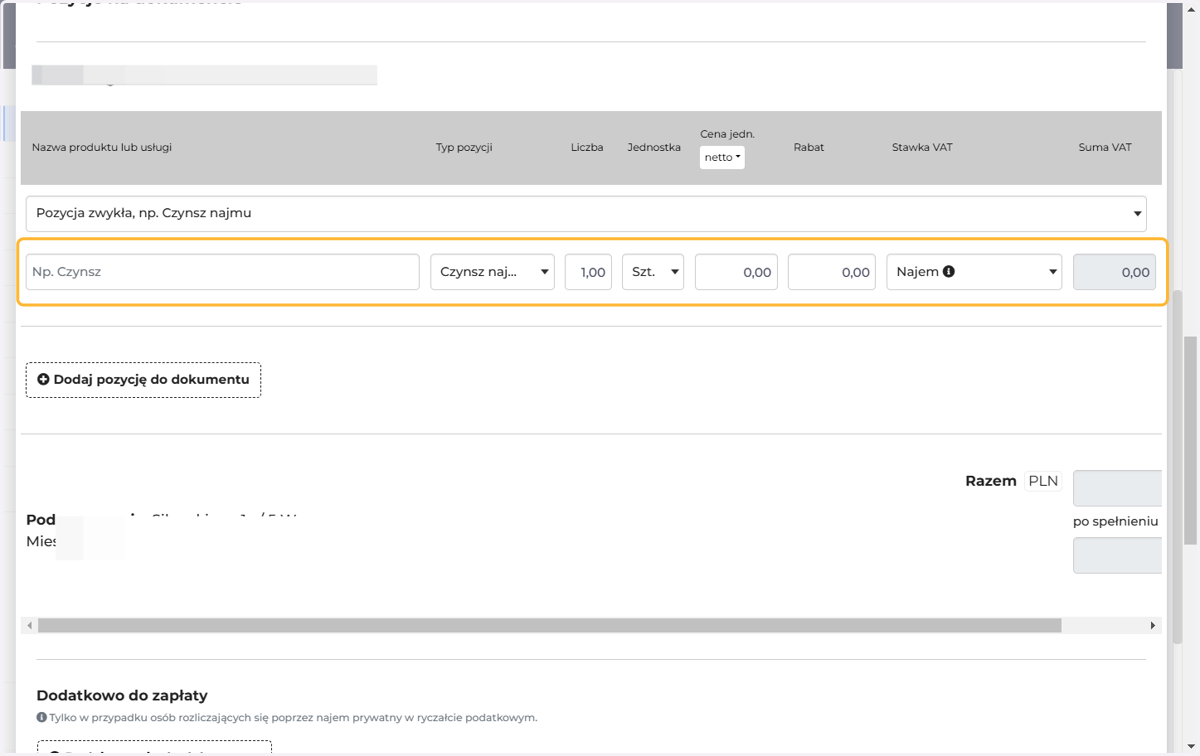Click the 'Typ pozycji' column header
Image resolution: width=1200 pixels, height=756 pixels.
(464, 147)
